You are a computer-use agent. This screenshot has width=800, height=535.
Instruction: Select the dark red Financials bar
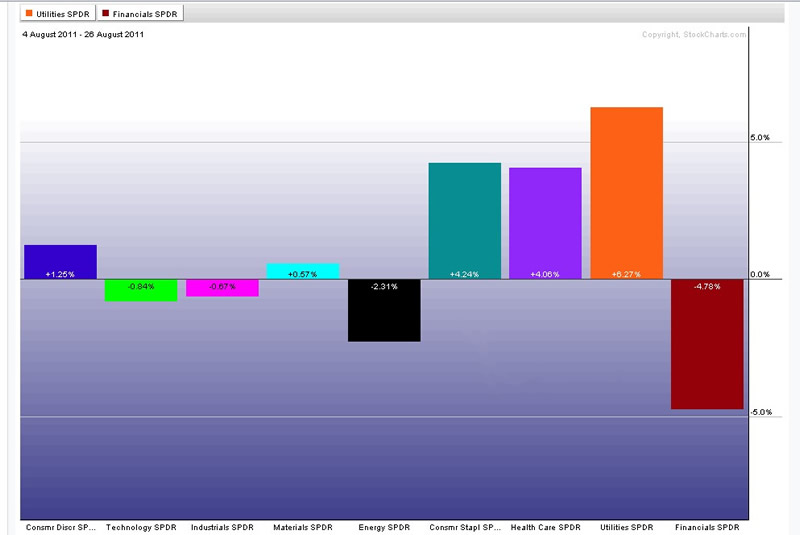pos(707,344)
